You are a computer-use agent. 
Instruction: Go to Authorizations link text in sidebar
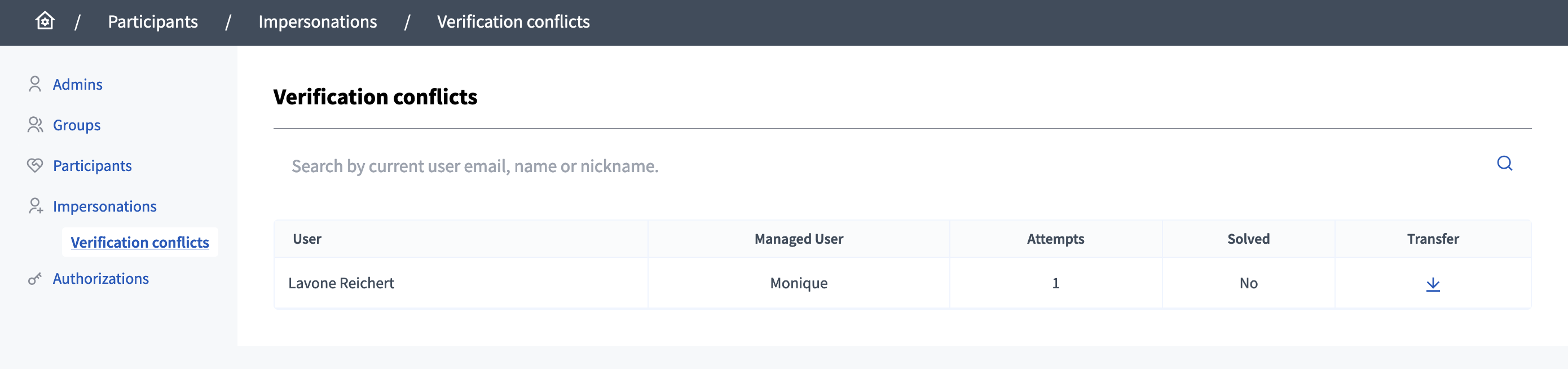click(100, 279)
